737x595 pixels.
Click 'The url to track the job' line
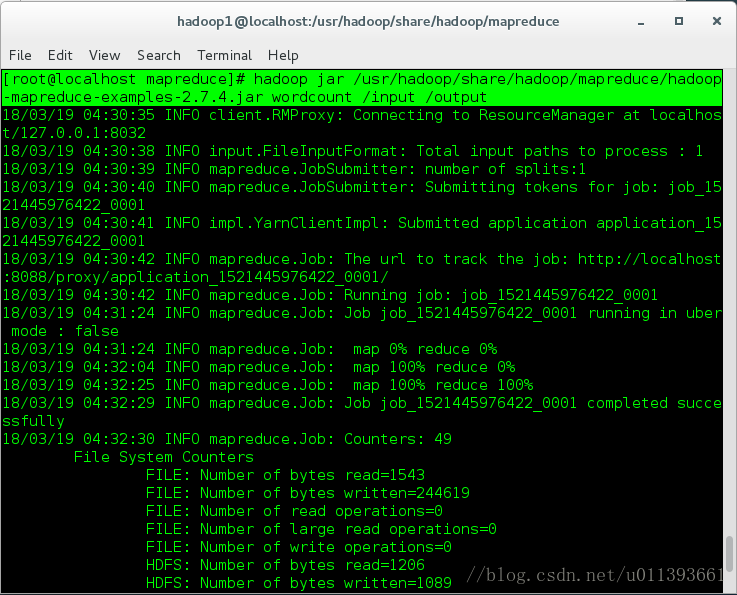click(x=362, y=259)
